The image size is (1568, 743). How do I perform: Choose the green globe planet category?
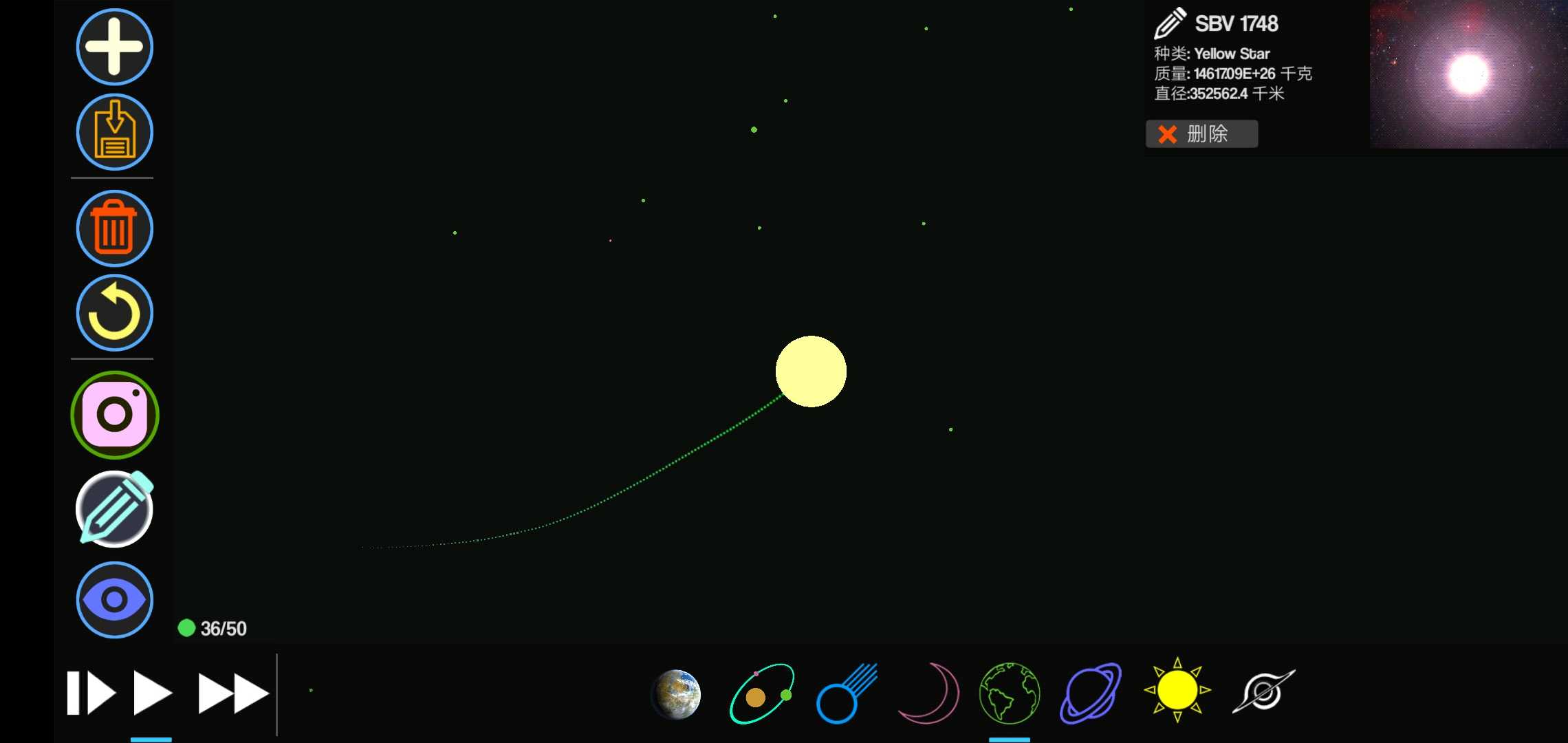pyautogui.click(x=1009, y=693)
